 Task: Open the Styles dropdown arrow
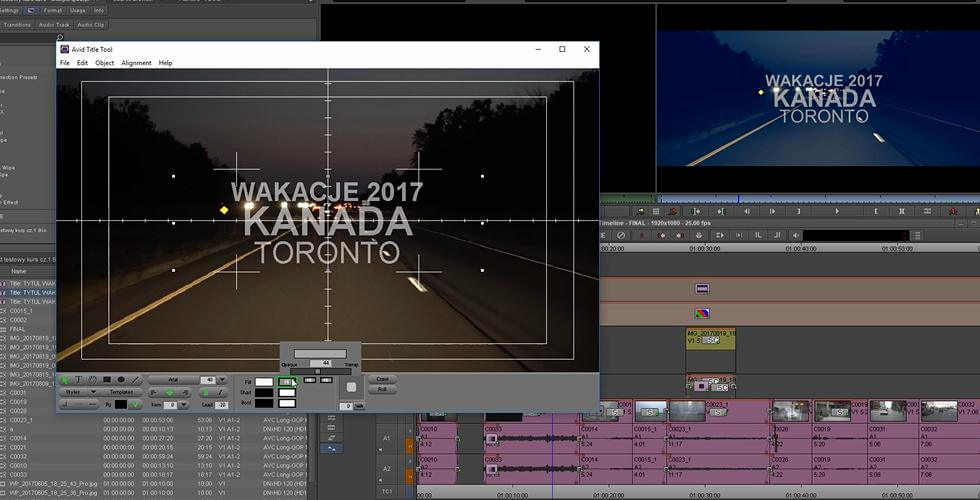tap(94, 392)
